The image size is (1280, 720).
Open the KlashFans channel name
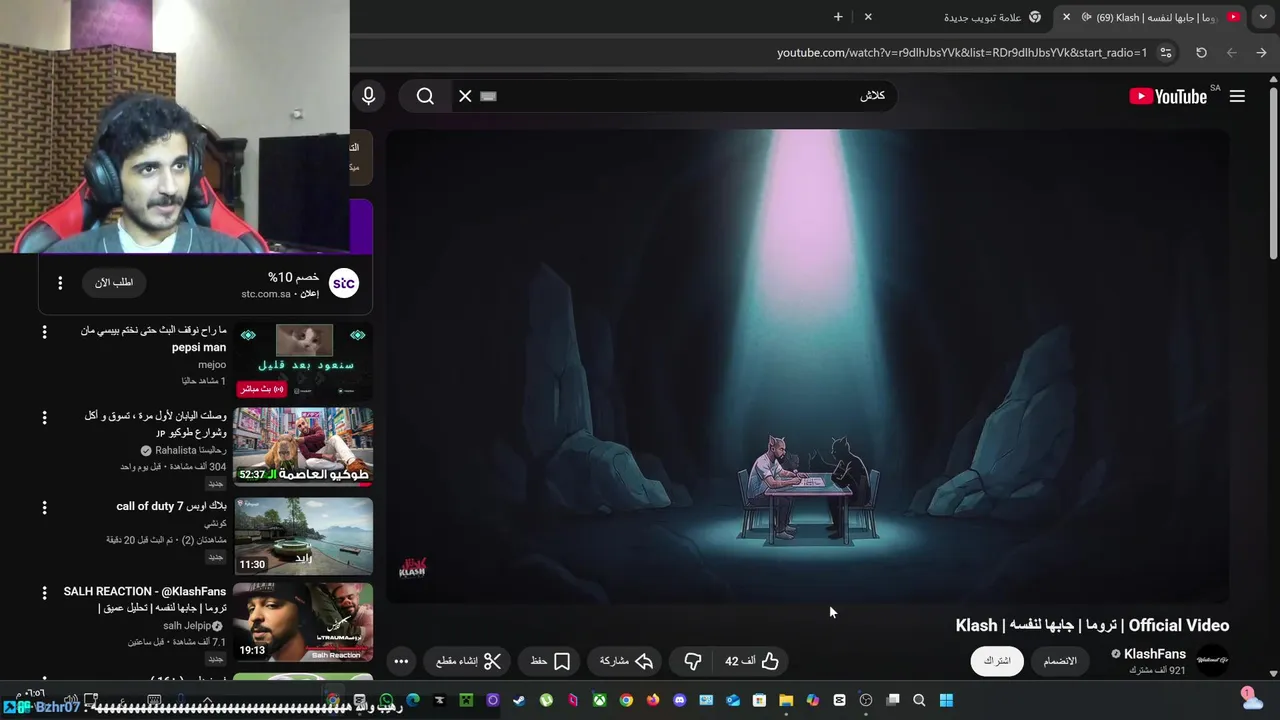(1154, 654)
